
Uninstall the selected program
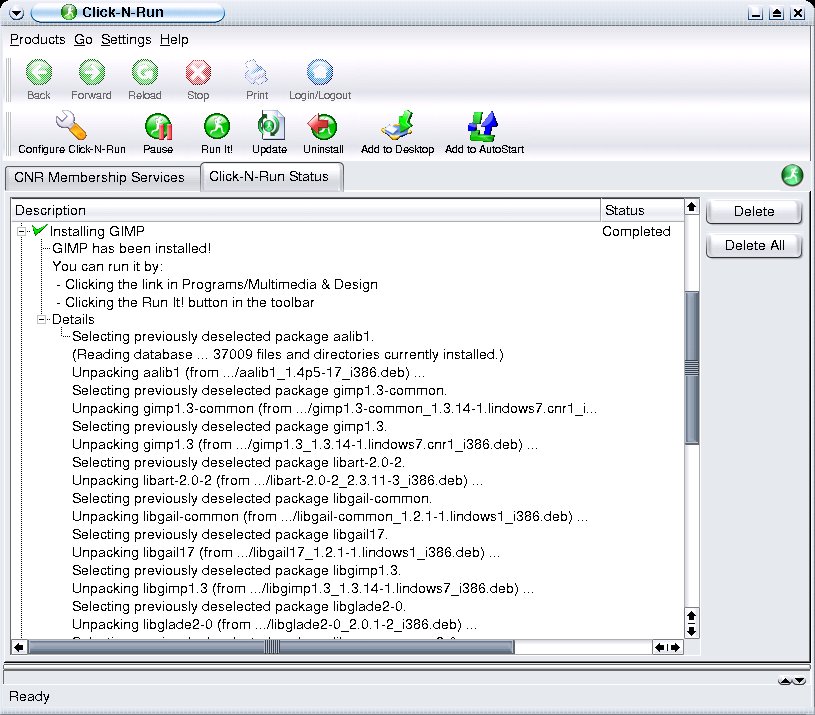point(323,133)
